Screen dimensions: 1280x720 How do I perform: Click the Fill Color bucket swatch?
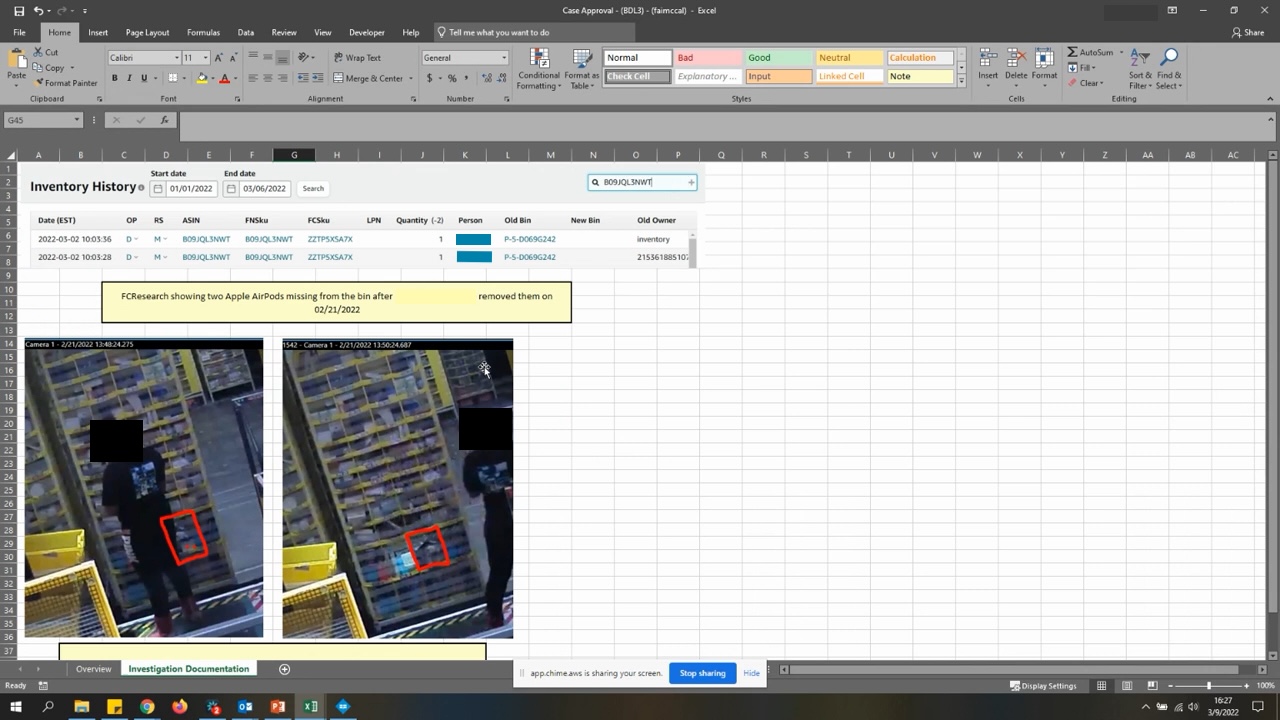coord(202,78)
